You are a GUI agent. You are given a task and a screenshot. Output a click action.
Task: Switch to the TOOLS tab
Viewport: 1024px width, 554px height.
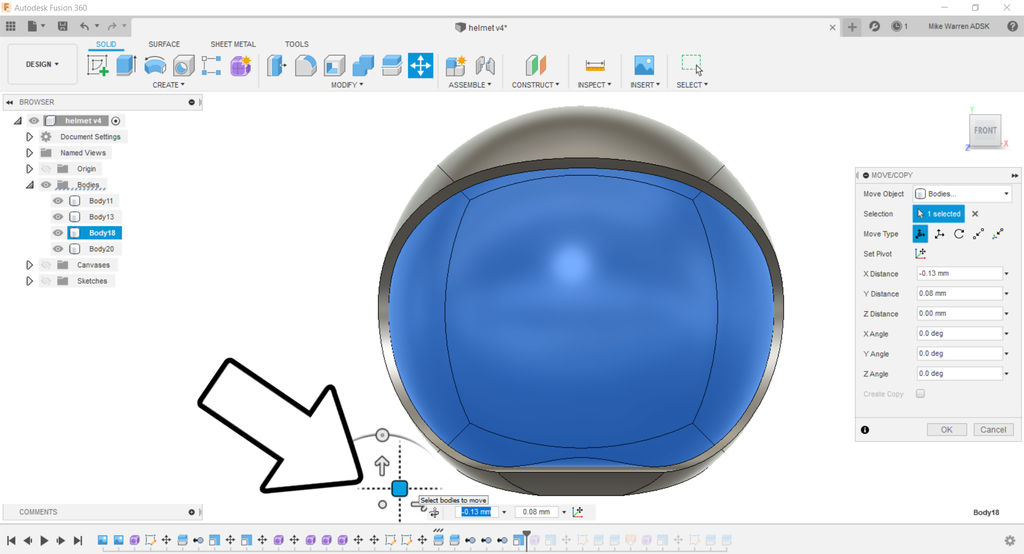296,44
